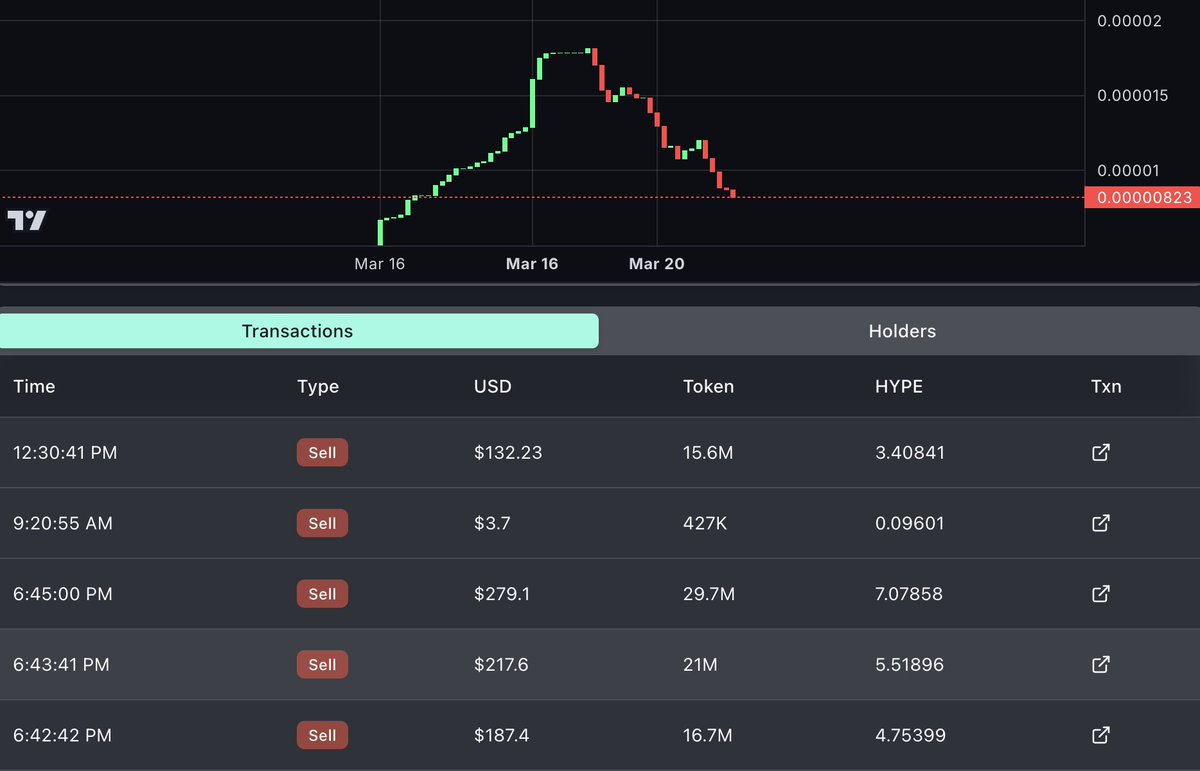Click the 5.51896 HYPE value
Image resolution: width=1200 pixels, height=771 pixels.
pyautogui.click(x=909, y=664)
